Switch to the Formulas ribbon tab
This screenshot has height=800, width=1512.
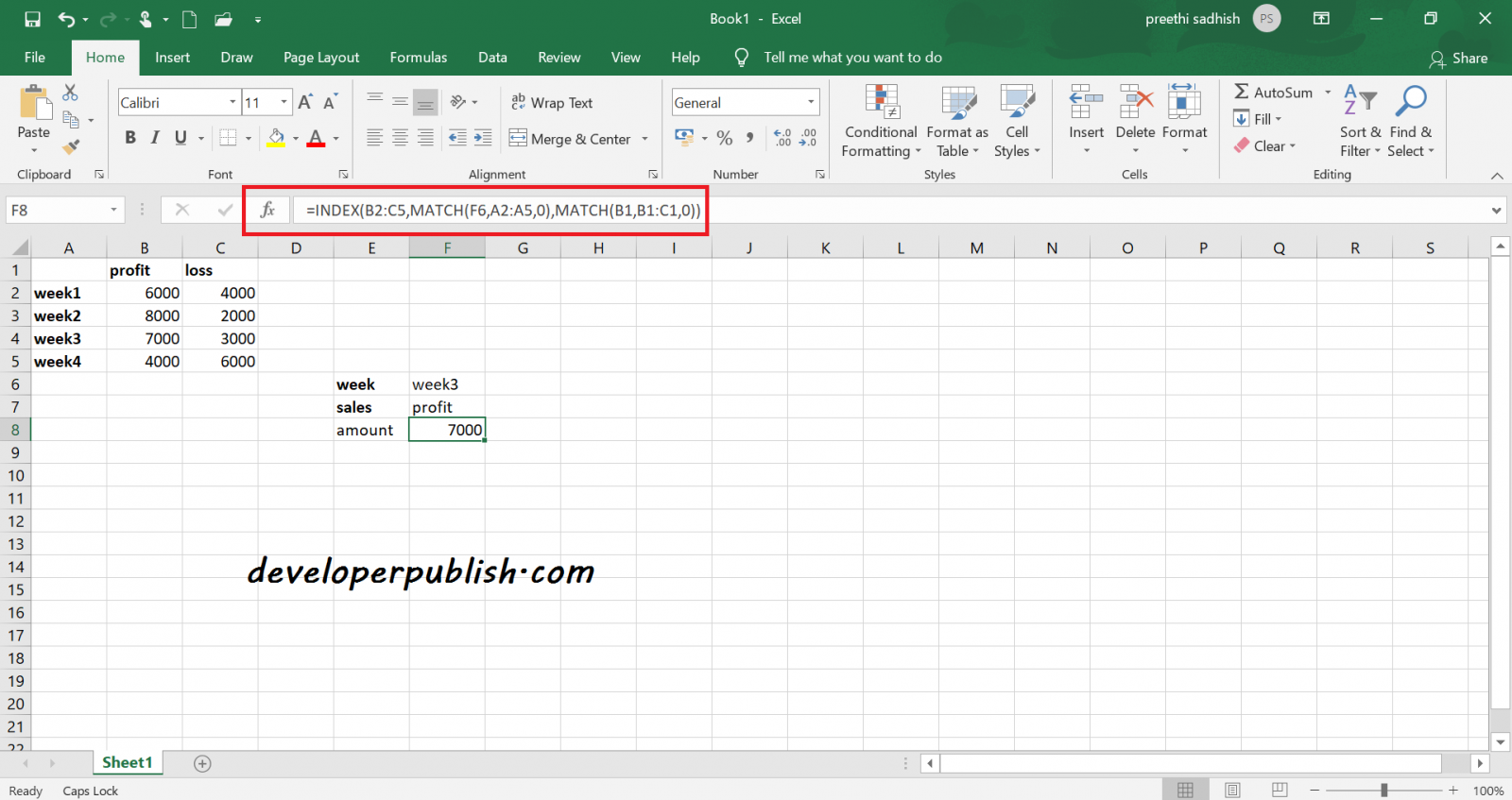tap(418, 58)
